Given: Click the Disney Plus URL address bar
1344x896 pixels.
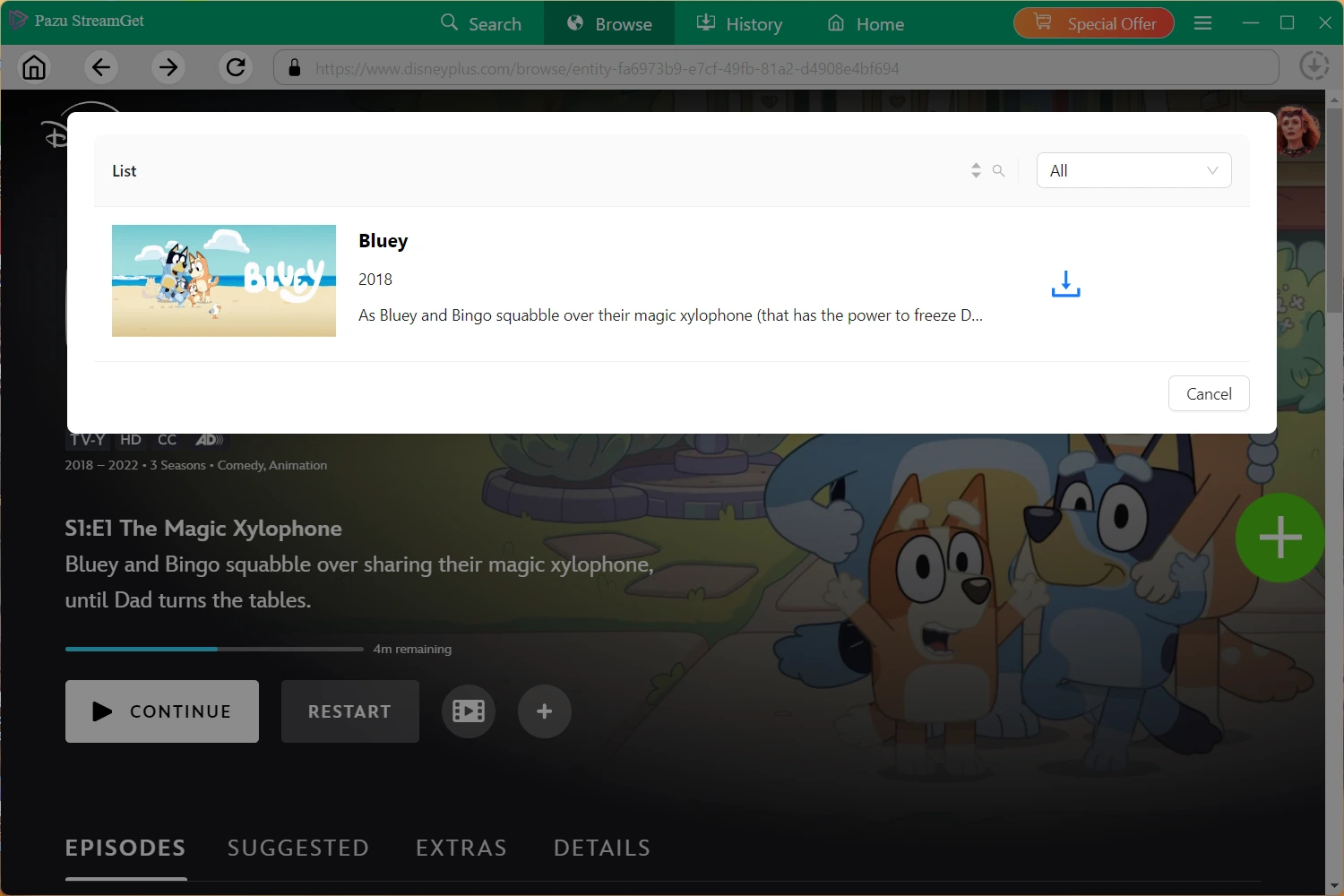Looking at the screenshot, I should coord(776,67).
